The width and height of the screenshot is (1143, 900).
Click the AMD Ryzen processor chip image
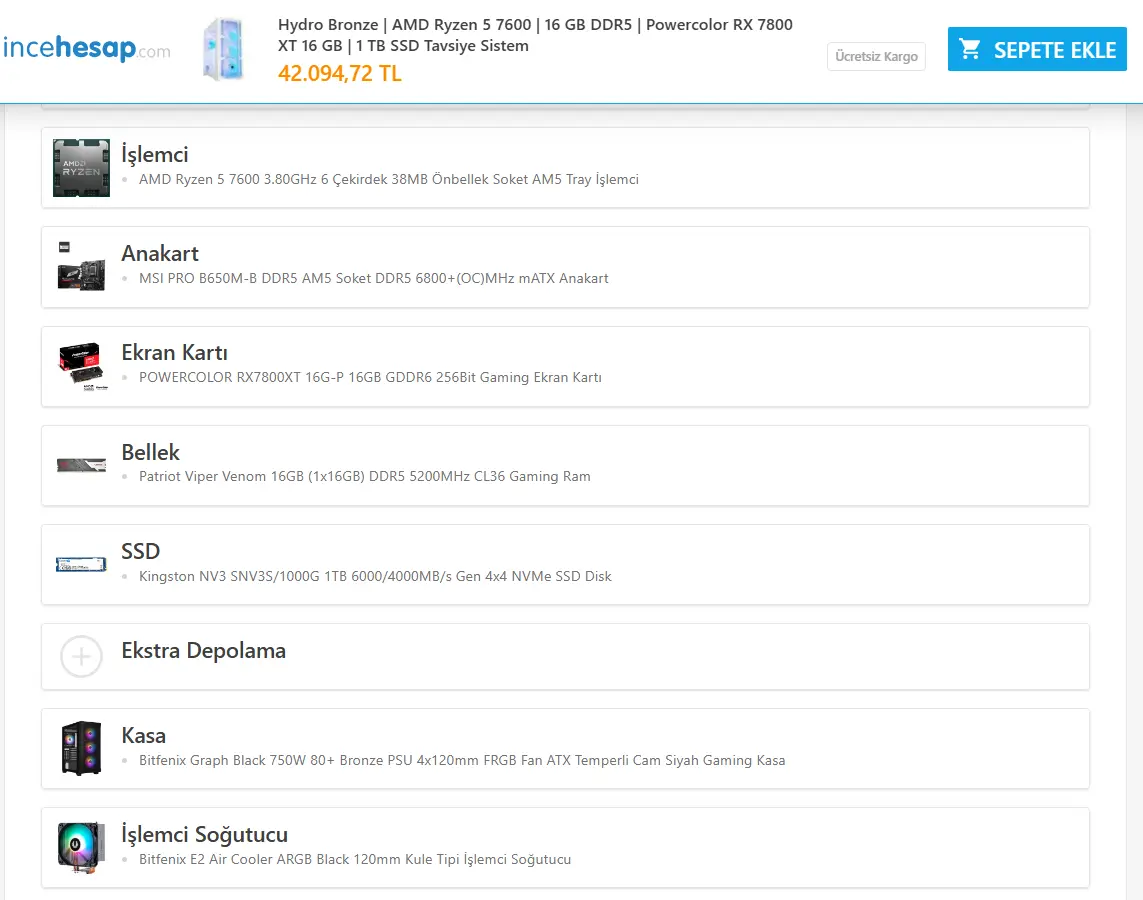pos(82,168)
